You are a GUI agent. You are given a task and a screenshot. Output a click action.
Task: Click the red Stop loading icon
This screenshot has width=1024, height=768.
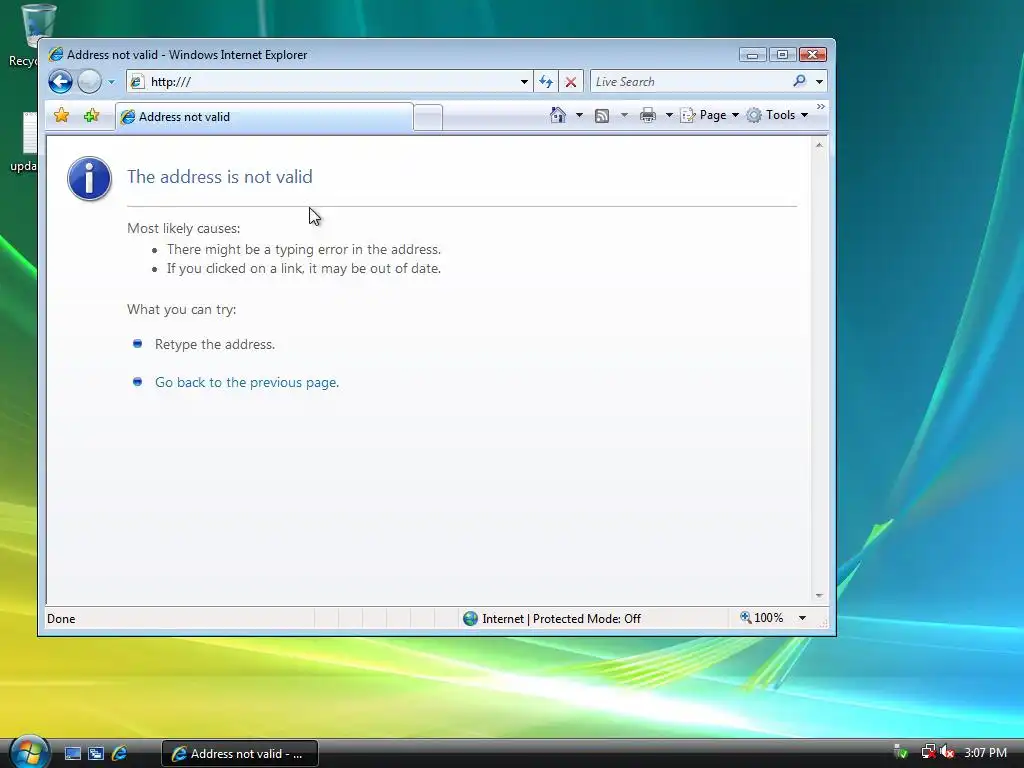(571, 82)
